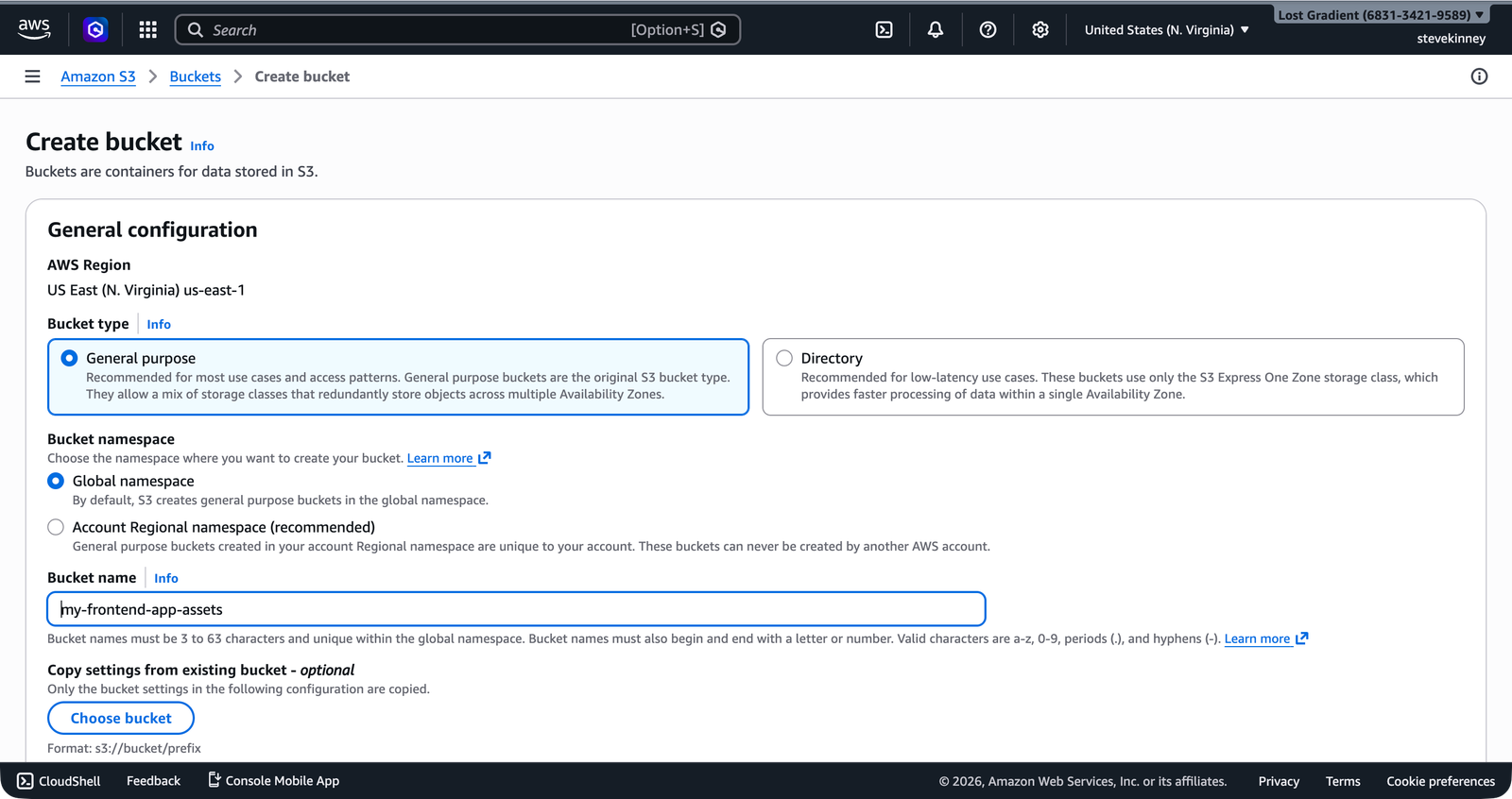Screen dimensions: 1512x799
Task: Select the General purpose bucket type
Action: click(x=70, y=358)
